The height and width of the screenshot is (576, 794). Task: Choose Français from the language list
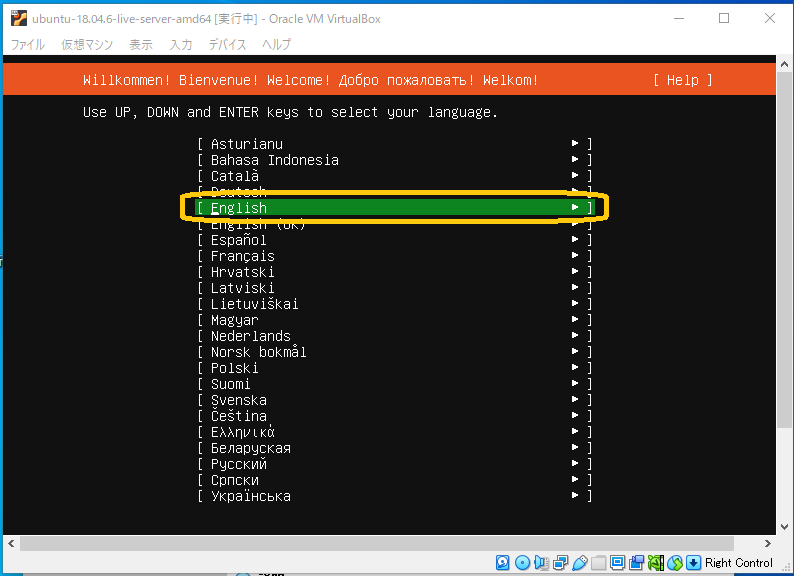point(243,256)
